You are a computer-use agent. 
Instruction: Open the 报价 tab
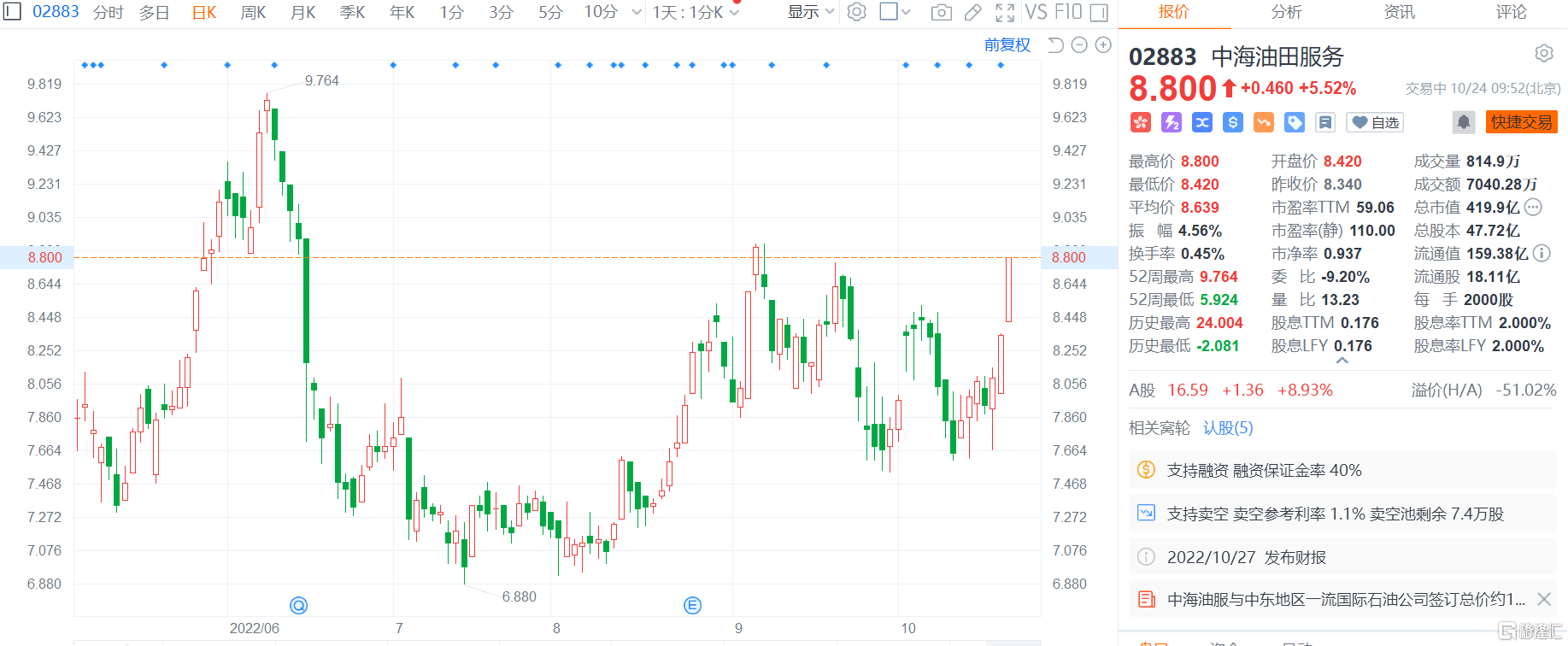click(1173, 12)
